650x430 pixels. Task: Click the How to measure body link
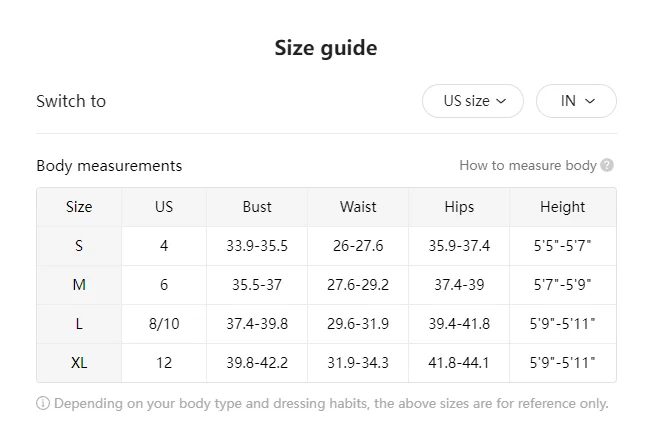(527, 165)
